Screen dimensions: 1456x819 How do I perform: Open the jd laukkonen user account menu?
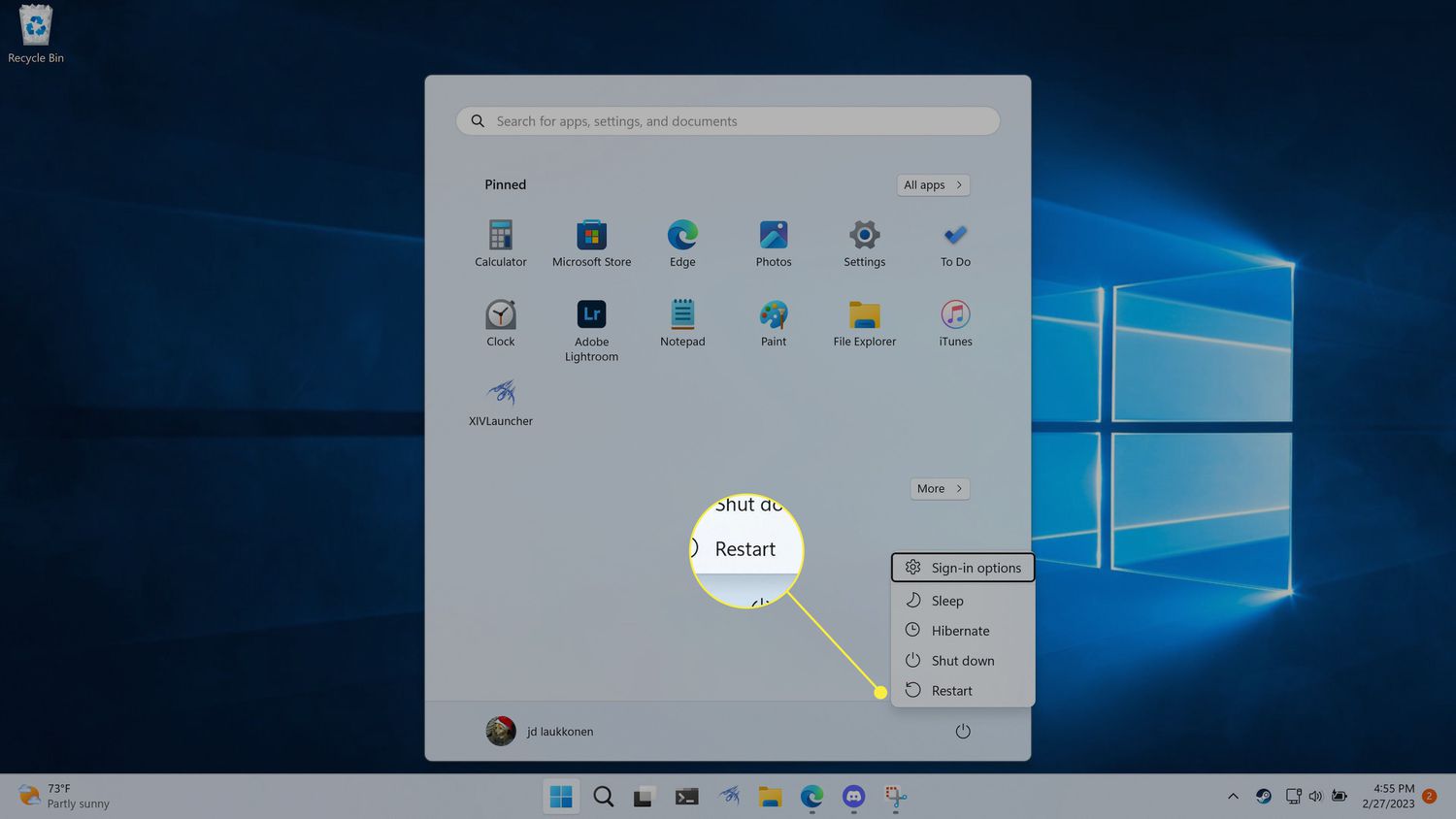540,732
